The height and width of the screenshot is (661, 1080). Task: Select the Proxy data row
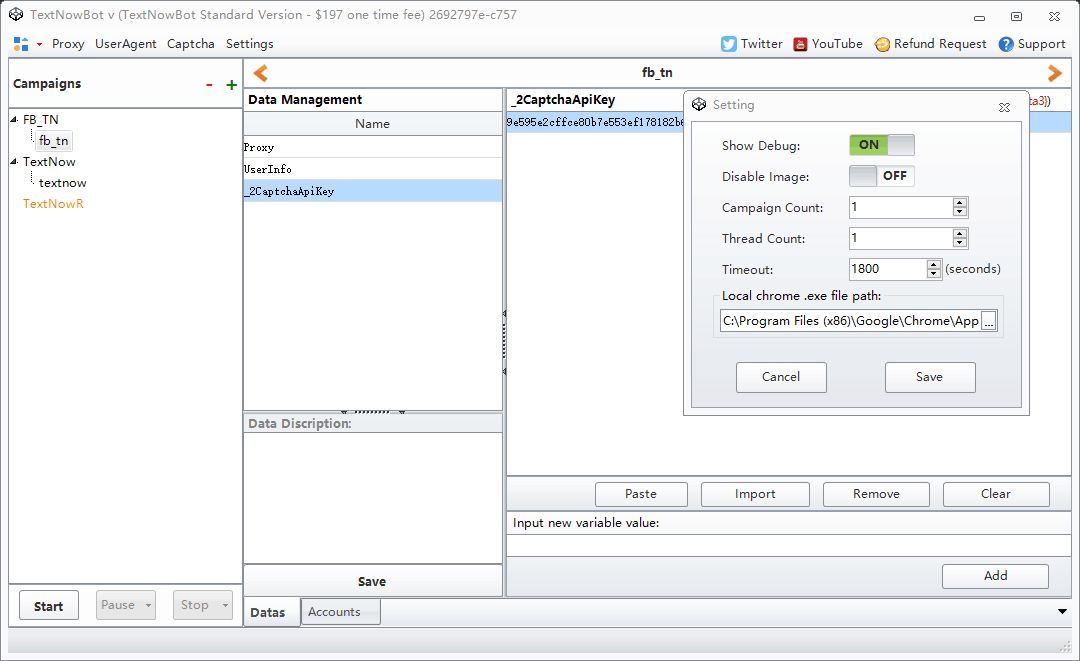[x=373, y=147]
